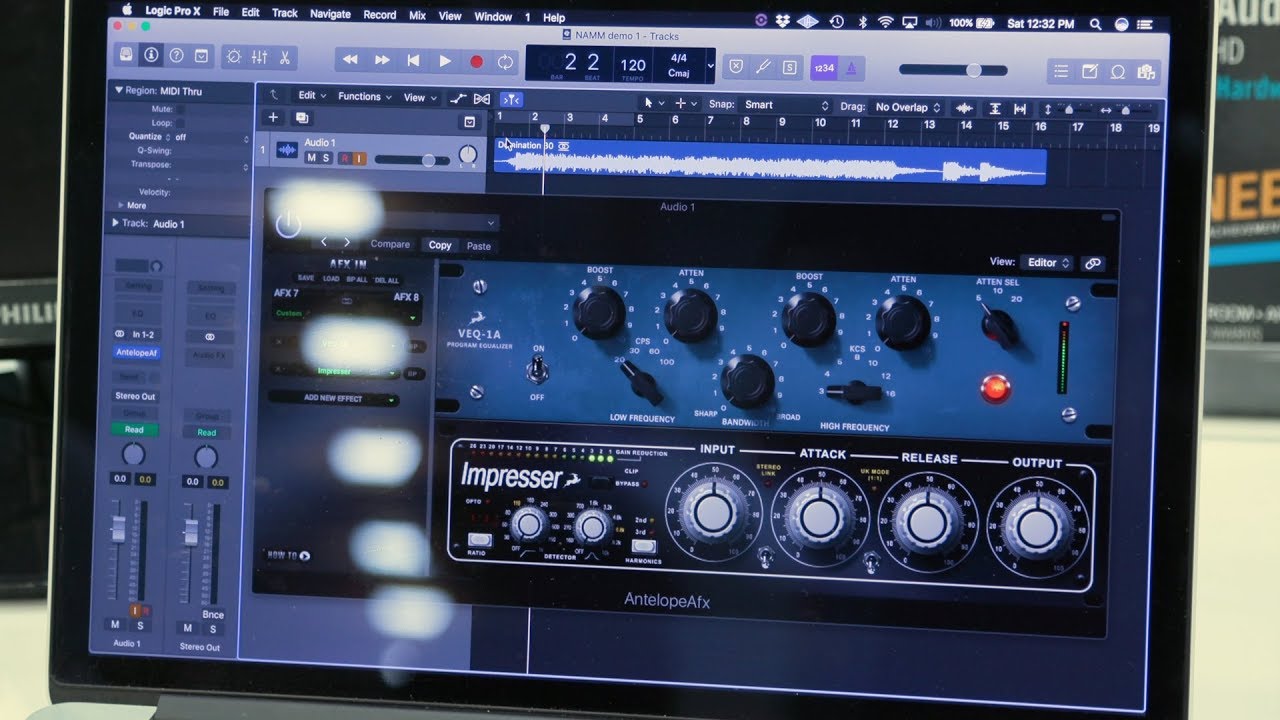The width and height of the screenshot is (1280, 720).
Task: Toggle Cycle mode button
Action: 505,61
